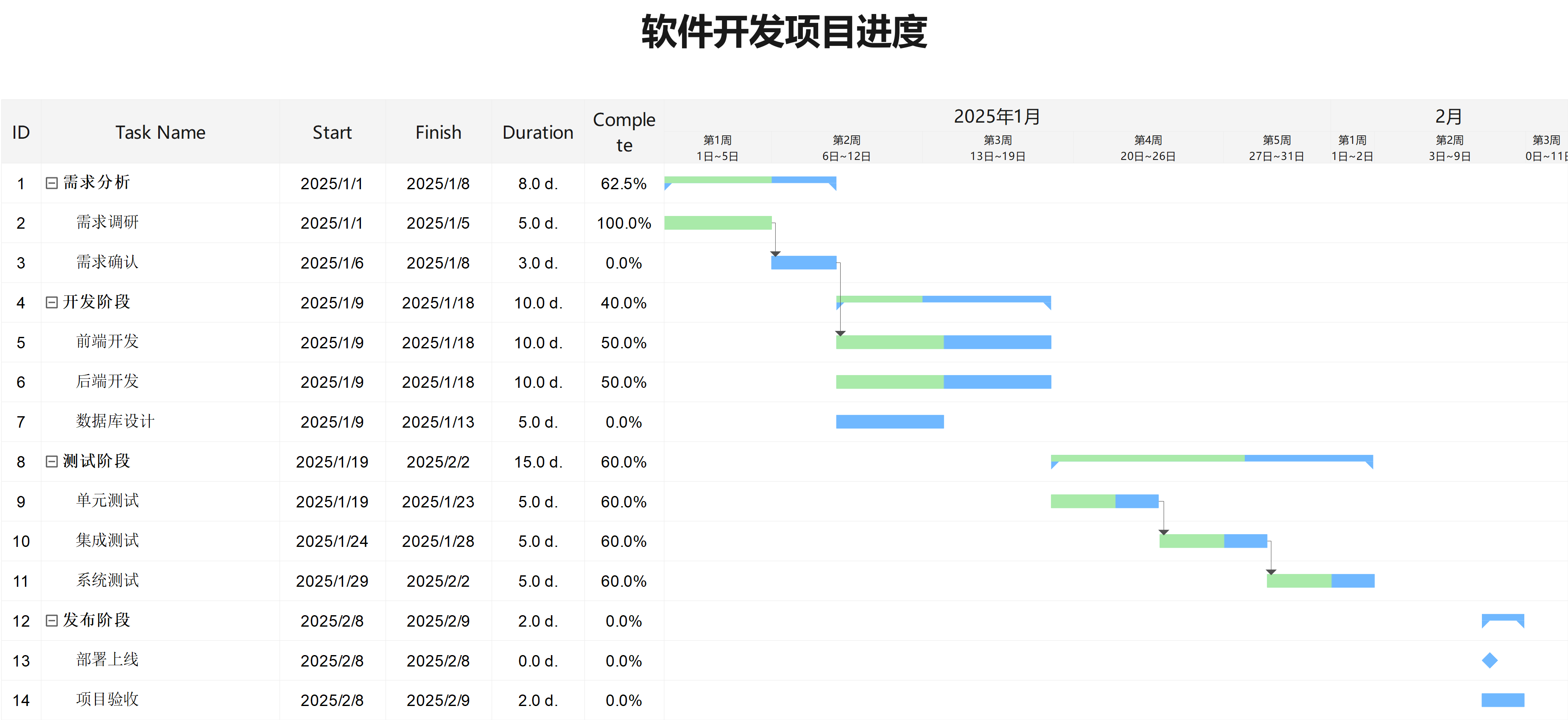
Task: Click the 2025年1月 month header
Action: 996,116
